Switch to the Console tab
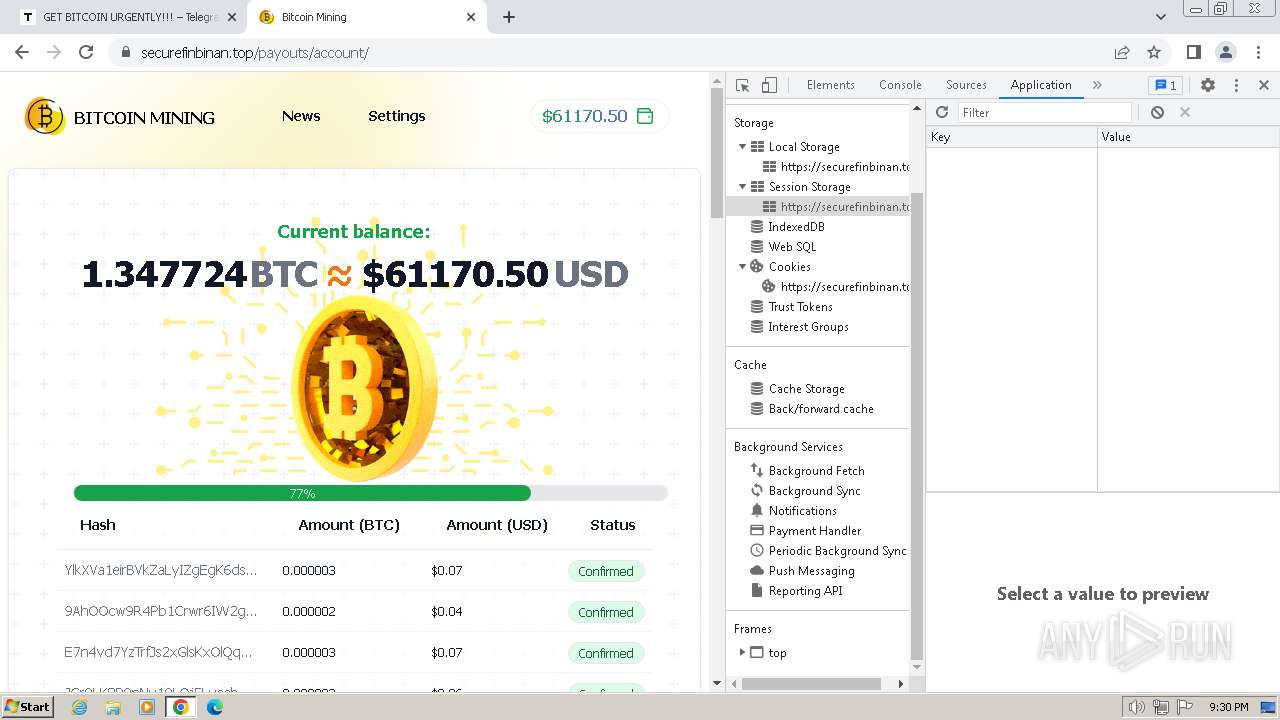 [900, 85]
